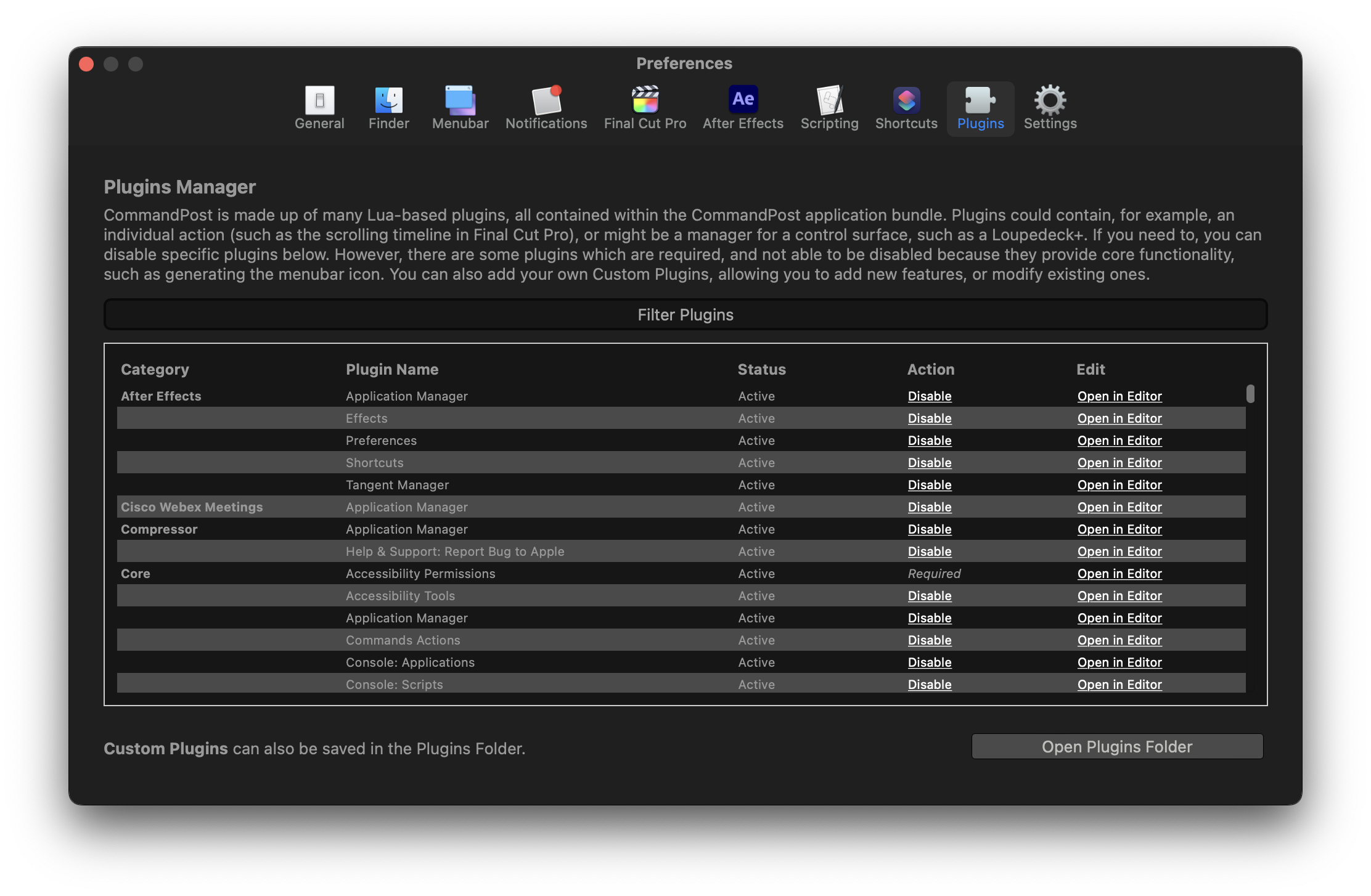Open the Preferences plugin in Editor
This screenshot has height=896, width=1371.
(x=1119, y=441)
